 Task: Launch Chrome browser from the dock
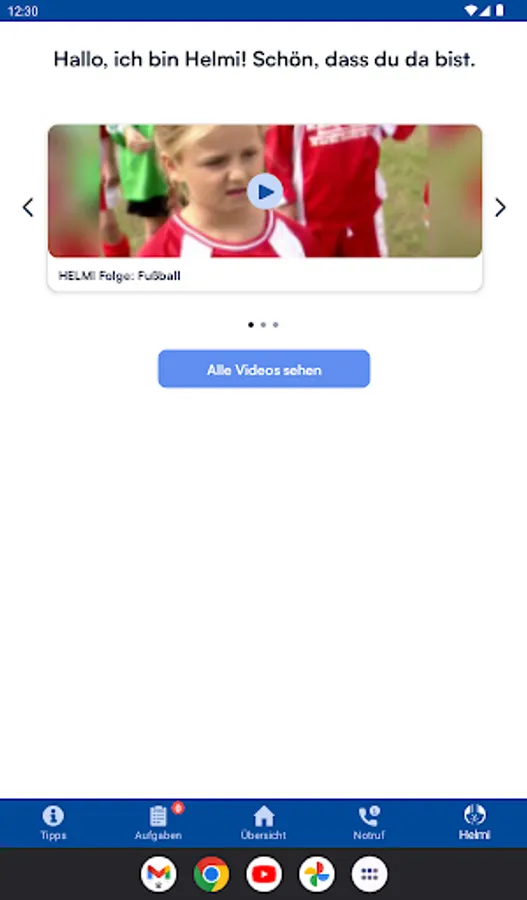(x=211, y=874)
